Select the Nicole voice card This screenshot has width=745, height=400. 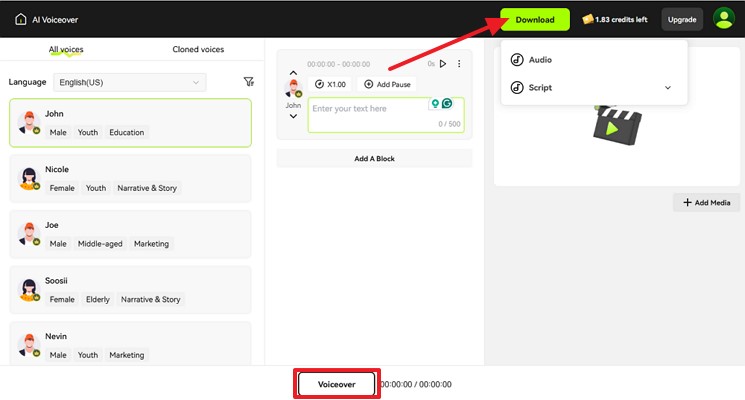(130, 178)
